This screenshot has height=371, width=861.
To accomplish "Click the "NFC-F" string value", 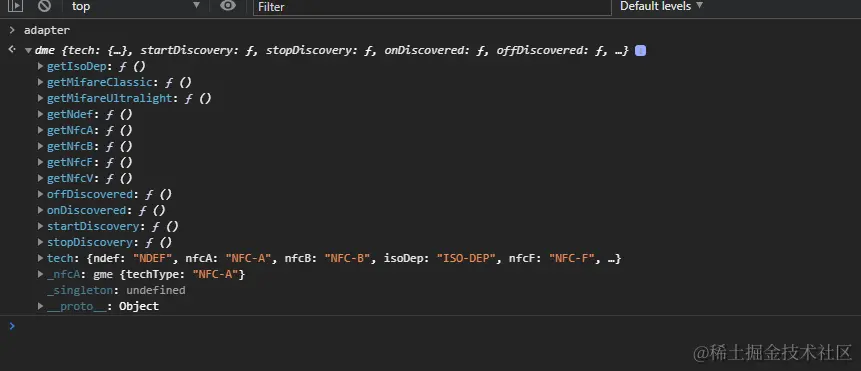I will click(x=572, y=258).
